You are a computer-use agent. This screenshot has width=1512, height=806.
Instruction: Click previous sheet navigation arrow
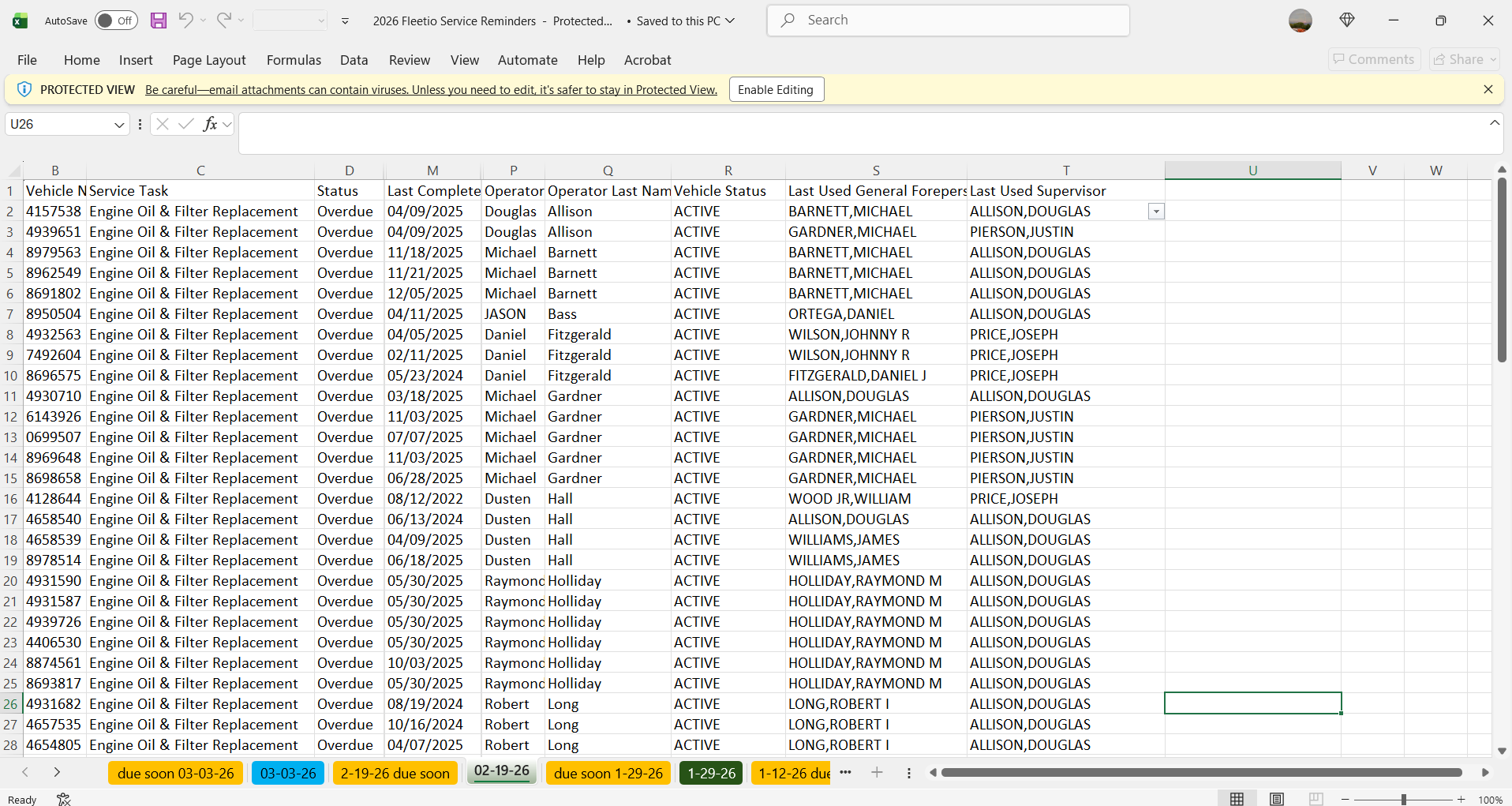tap(25, 772)
